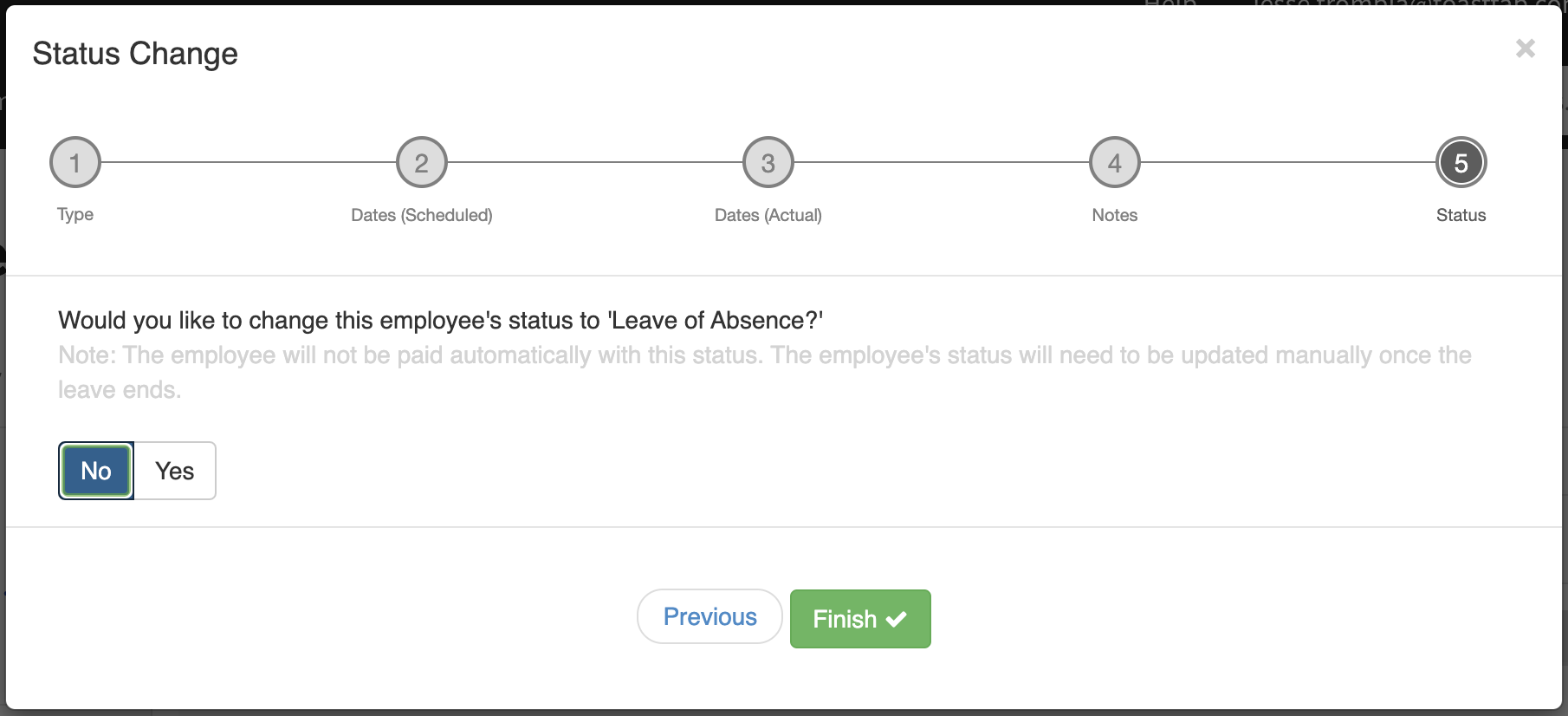Open the Dates (Scheduled) step label
This screenshot has height=716, width=1568.
coord(422,215)
